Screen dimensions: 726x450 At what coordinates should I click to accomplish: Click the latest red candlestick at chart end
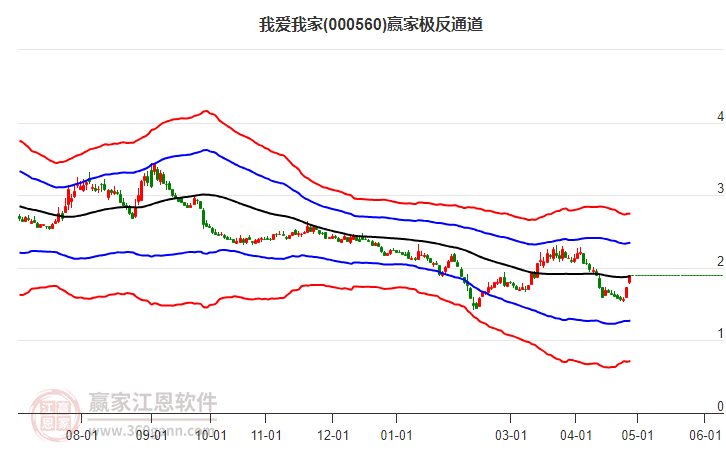pos(630,279)
